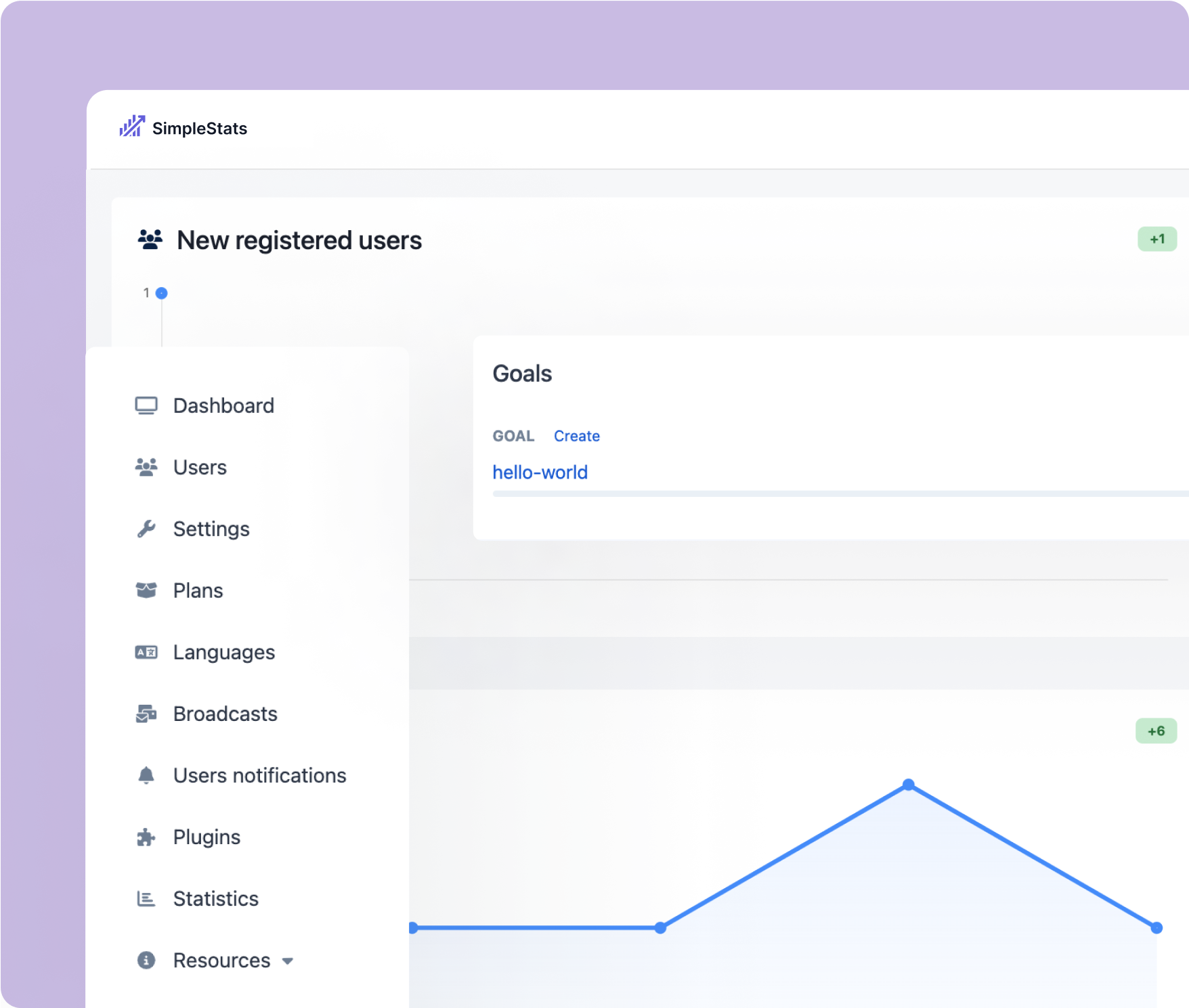Click the SimpleStats logo icon
This screenshot has height=1008, width=1189.
point(132,127)
